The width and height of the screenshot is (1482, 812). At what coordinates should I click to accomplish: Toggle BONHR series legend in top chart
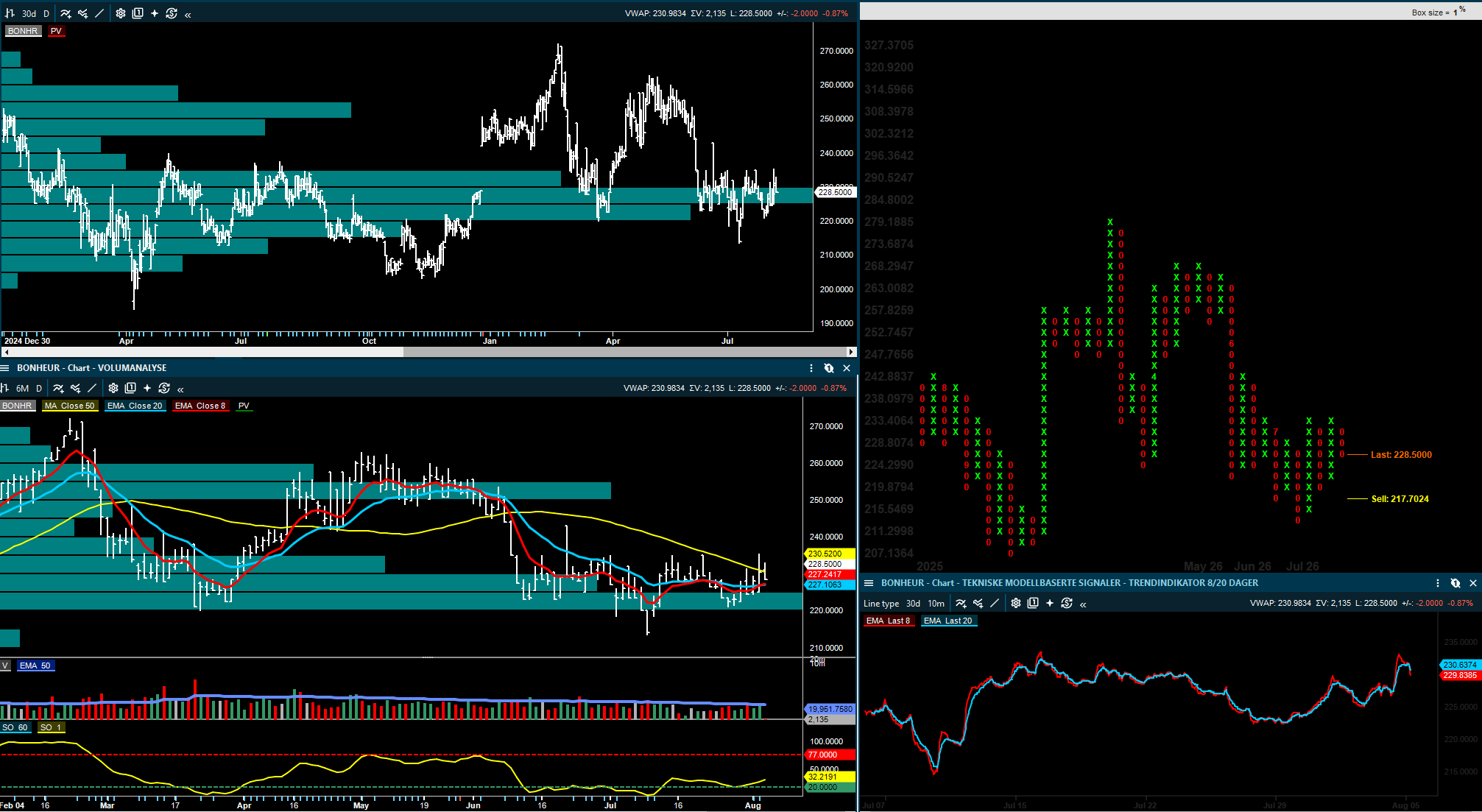click(23, 31)
